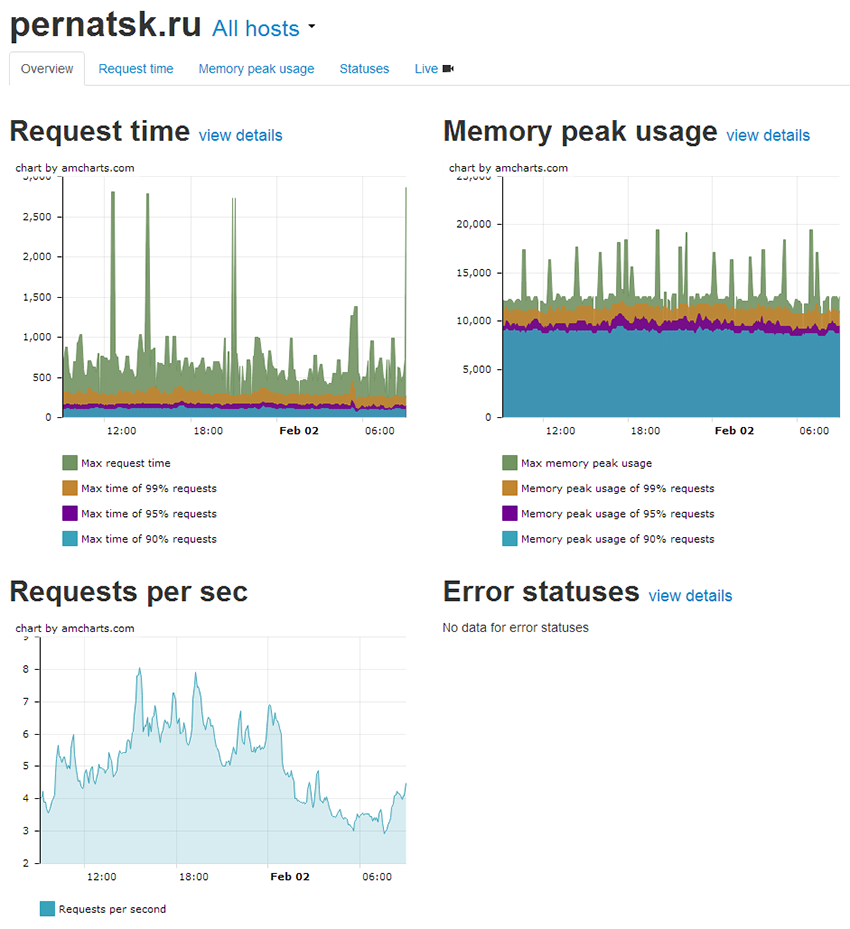Toggle Max request time legend swatch

pos(70,463)
